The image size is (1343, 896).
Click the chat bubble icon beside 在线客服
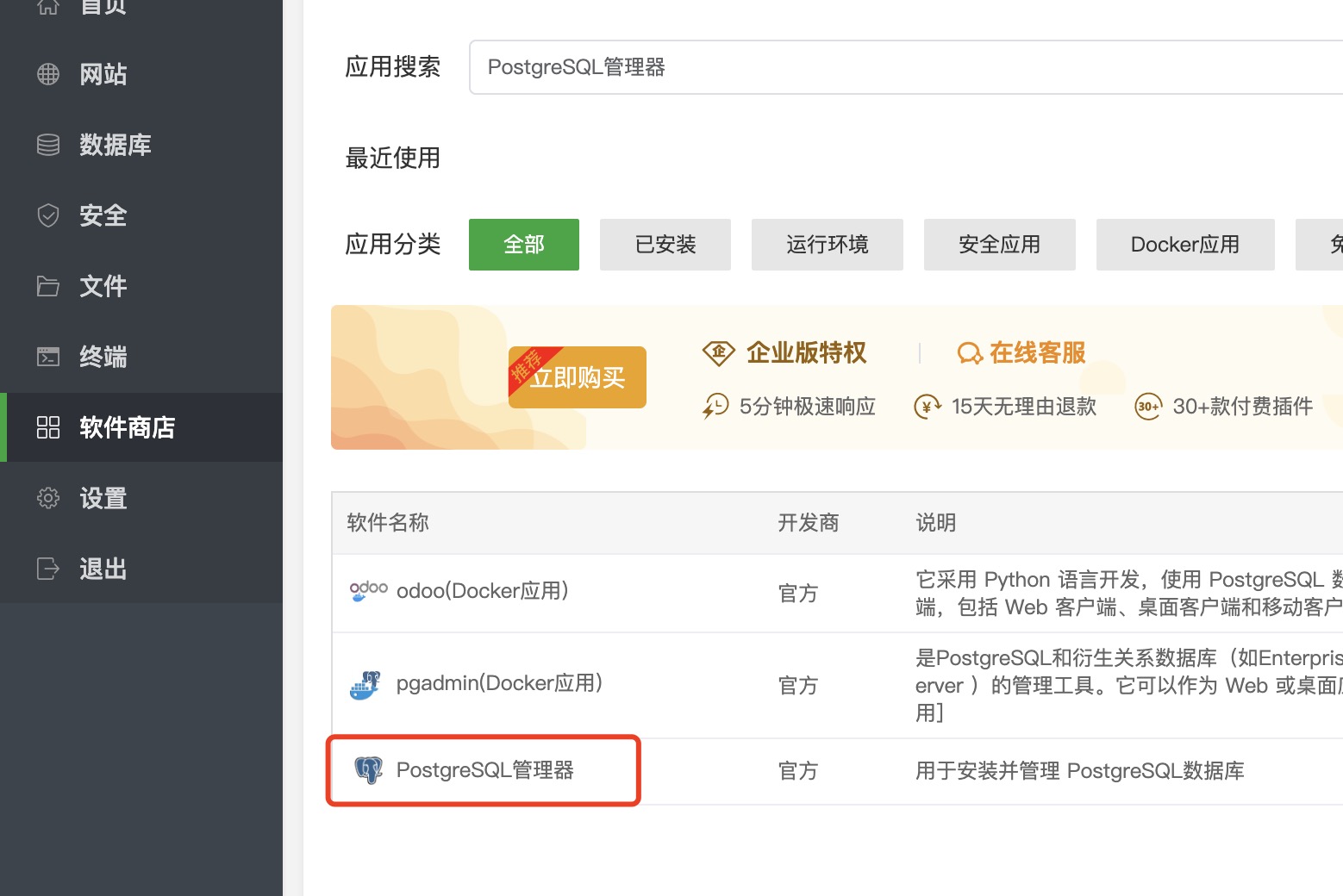(970, 353)
